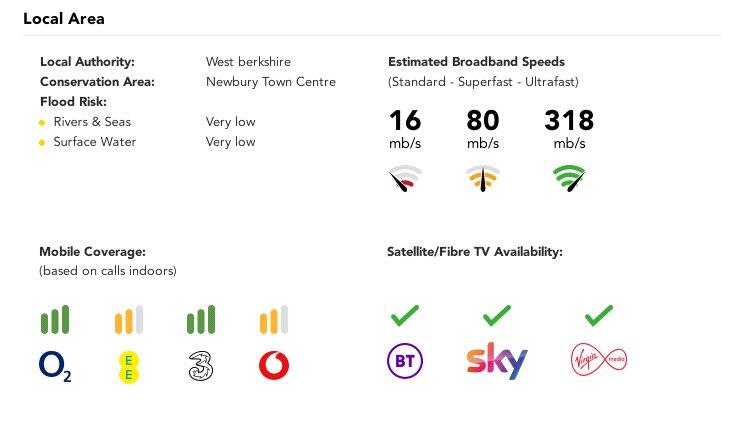Click the Virgin Media logo
744x422 pixels.
pos(598,359)
